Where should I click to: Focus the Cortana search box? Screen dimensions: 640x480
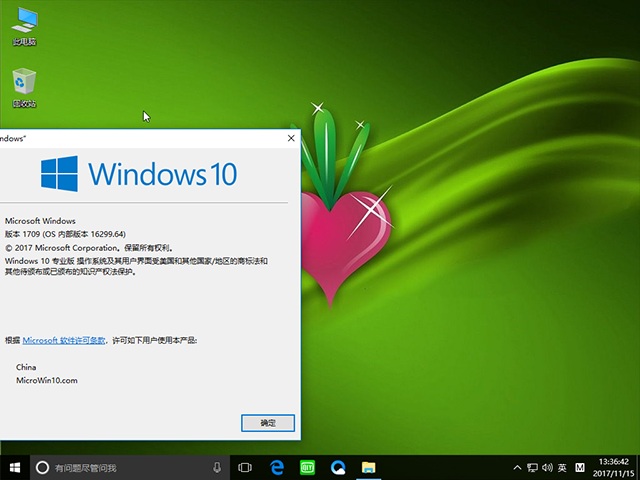click(130, 467)
